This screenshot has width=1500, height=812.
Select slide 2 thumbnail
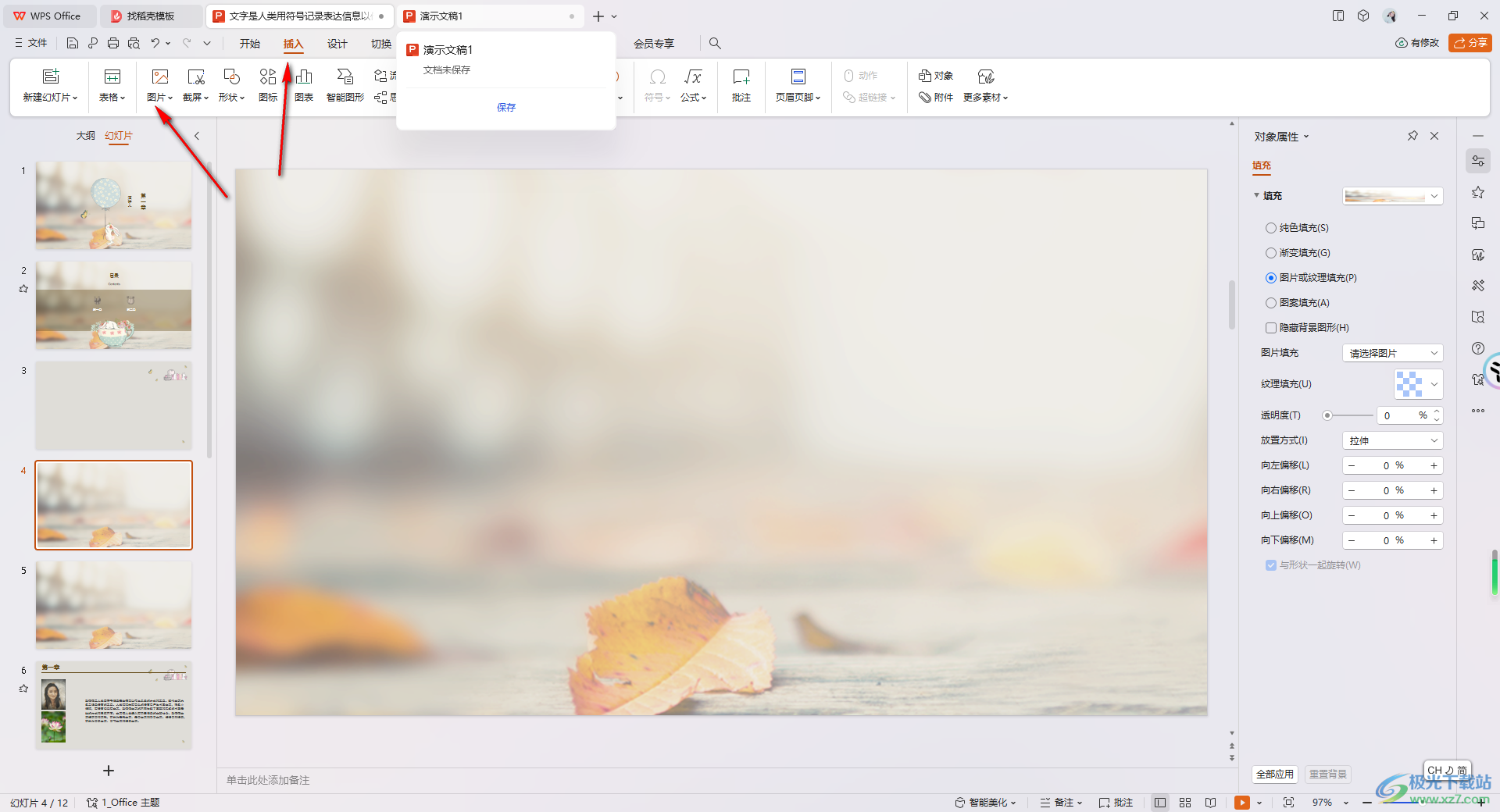pos(113,305)
